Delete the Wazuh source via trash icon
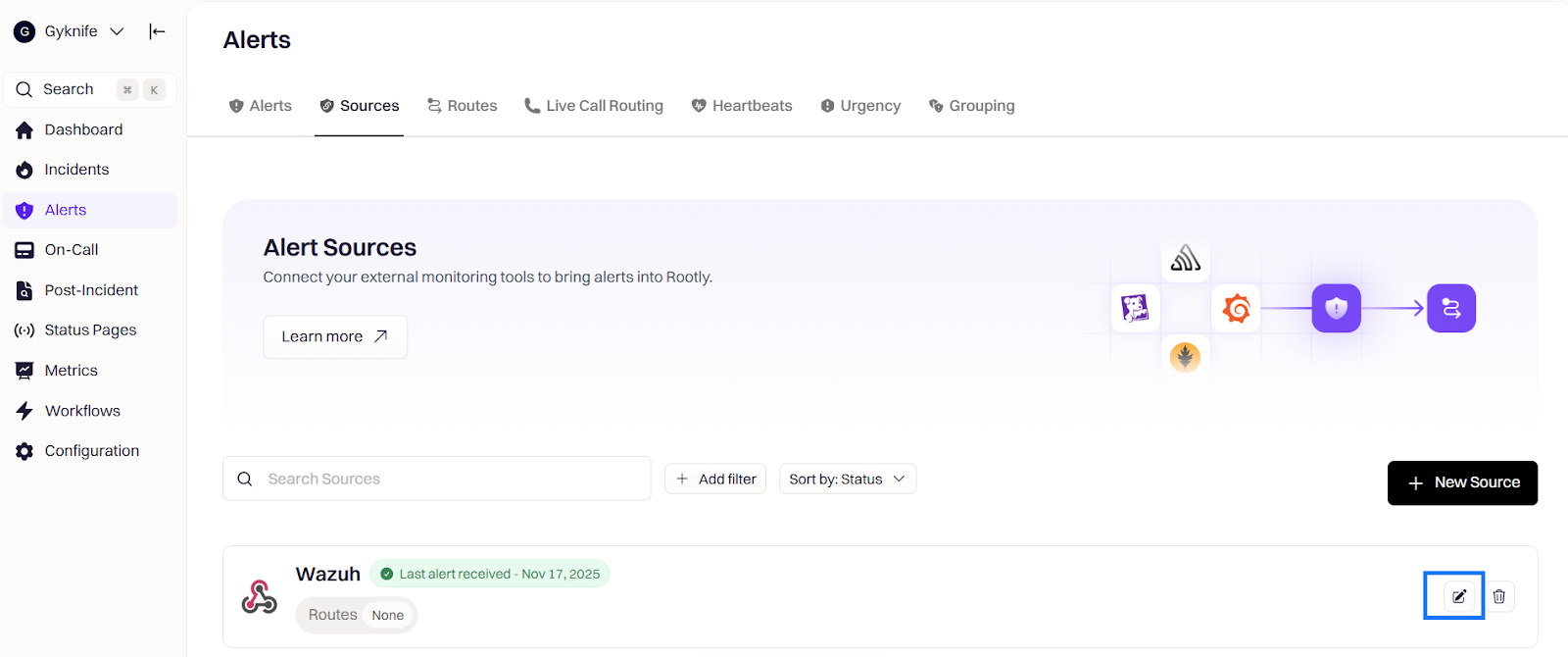Image resolution: width=1568 pixels, height=657 pixels. click(x=1499, y=596)
